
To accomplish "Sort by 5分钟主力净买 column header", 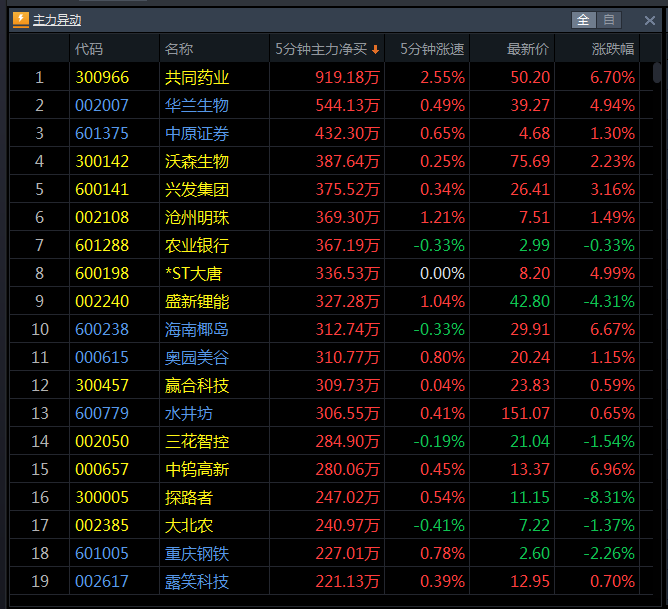I will click(x=321, y=49).
